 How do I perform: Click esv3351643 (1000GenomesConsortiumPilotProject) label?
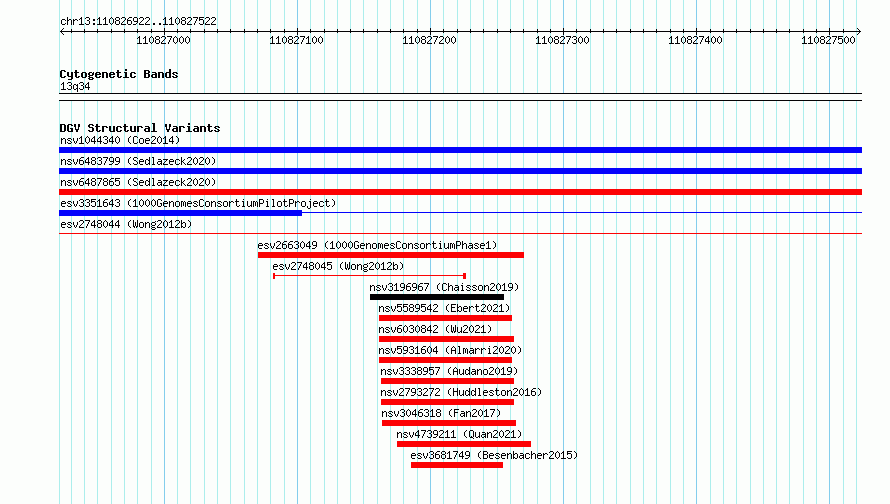[198, 203]
